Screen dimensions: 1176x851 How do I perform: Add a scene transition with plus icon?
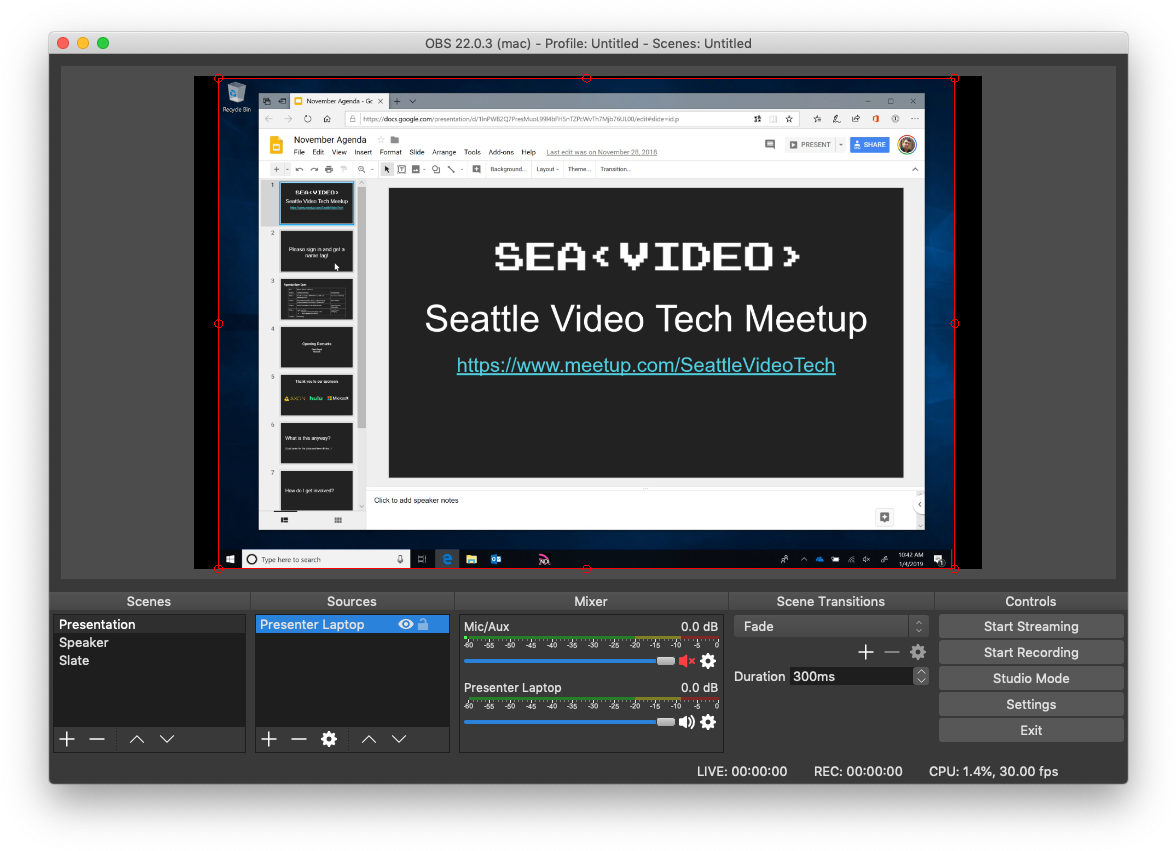click(866, 652)
